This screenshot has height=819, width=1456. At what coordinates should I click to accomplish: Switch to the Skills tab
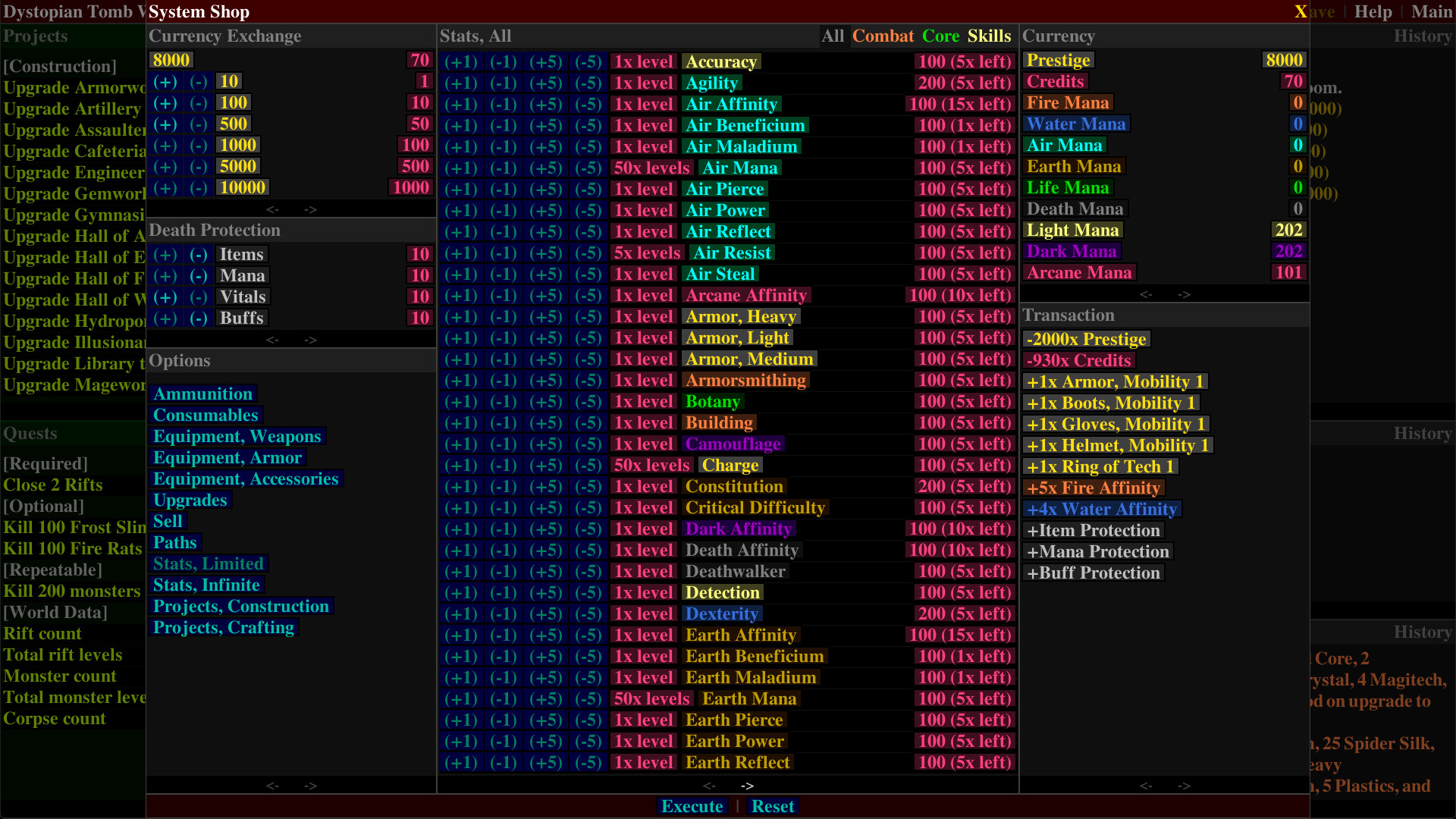989,36
